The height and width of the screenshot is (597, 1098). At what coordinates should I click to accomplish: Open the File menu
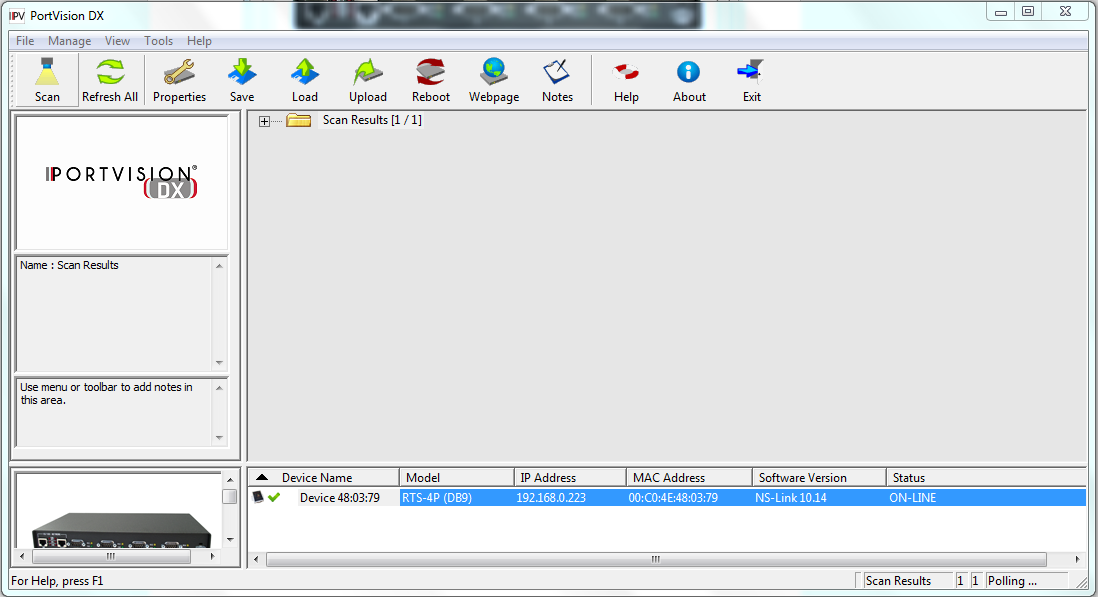(x=25, y=41)
